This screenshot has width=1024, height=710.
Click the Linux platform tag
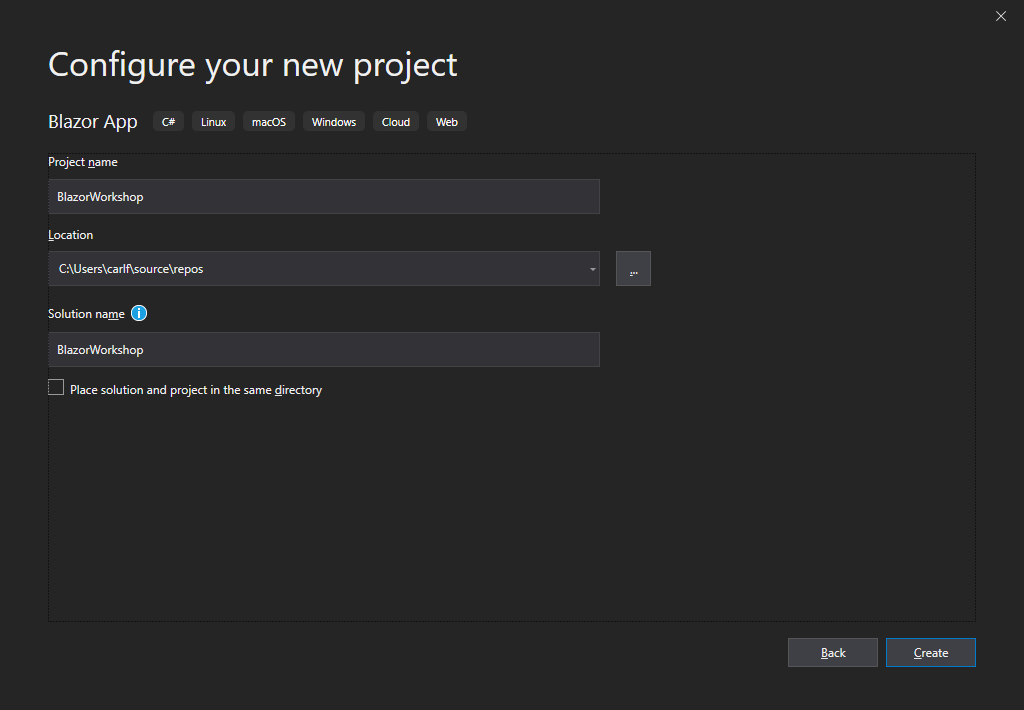pyautogui.click(x=214, y=122)
